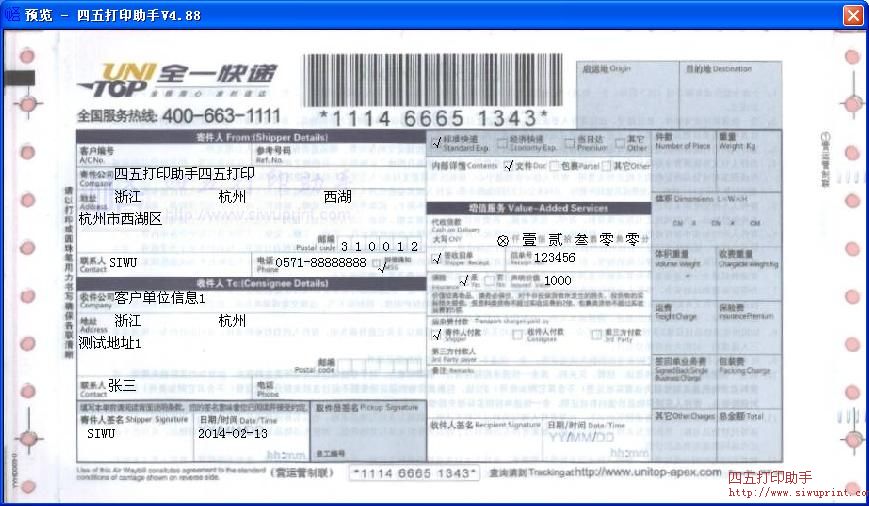Click the 寄件人 From Shipper Details header
The height and width of the screenshot is (506, 869).
(x=251, y=137)
